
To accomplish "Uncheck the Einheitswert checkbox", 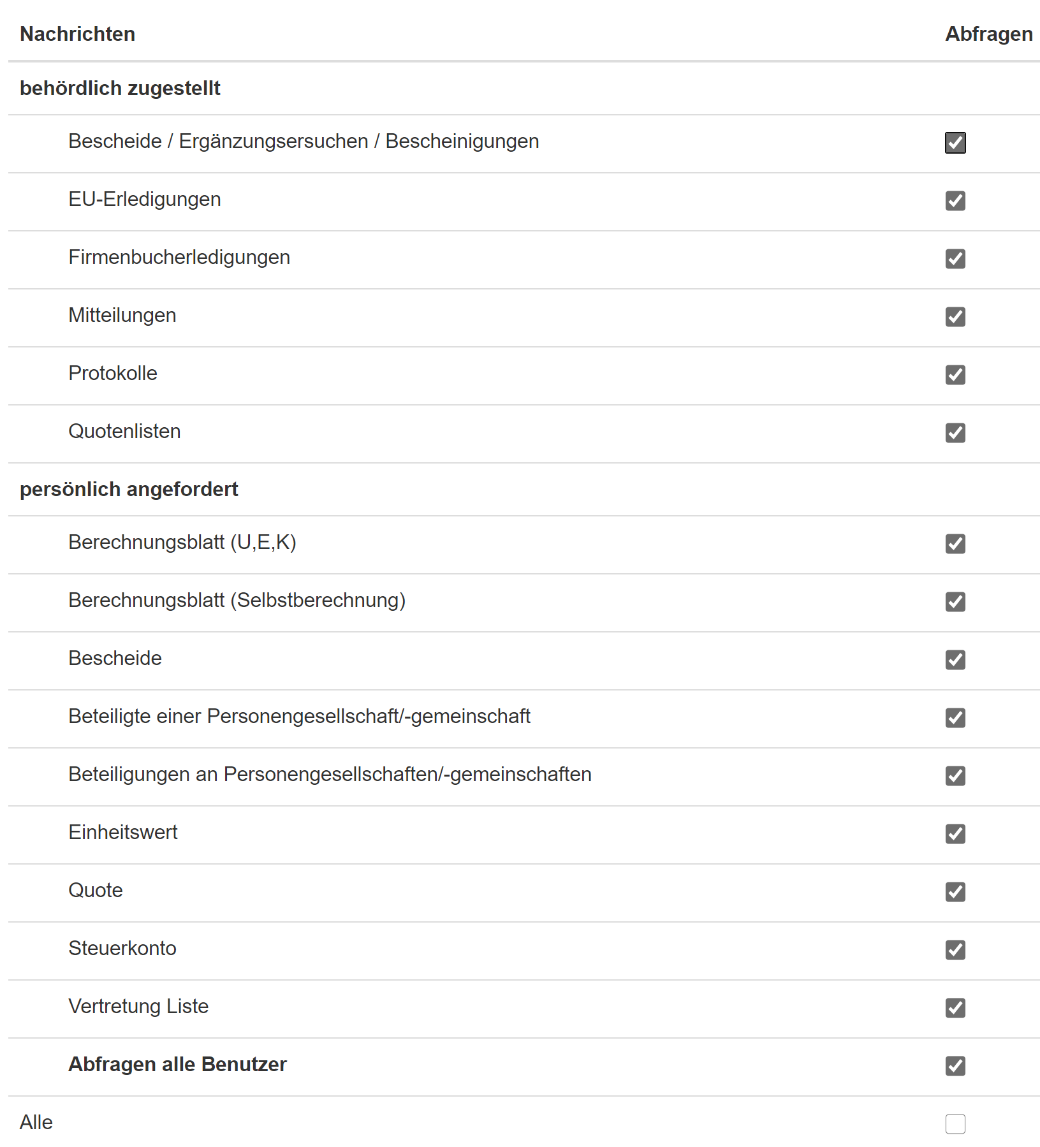I will (x=955, y=834).
